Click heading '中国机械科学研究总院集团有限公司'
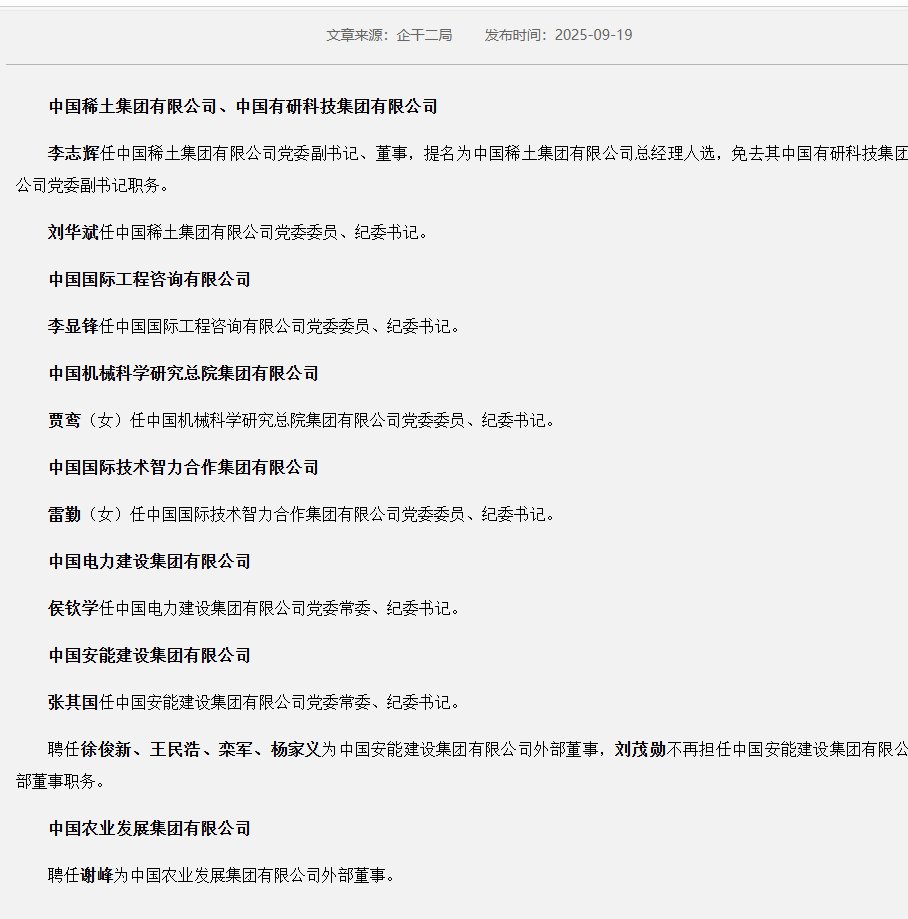This screenshot has height=919, width=908. coord(183,373)
